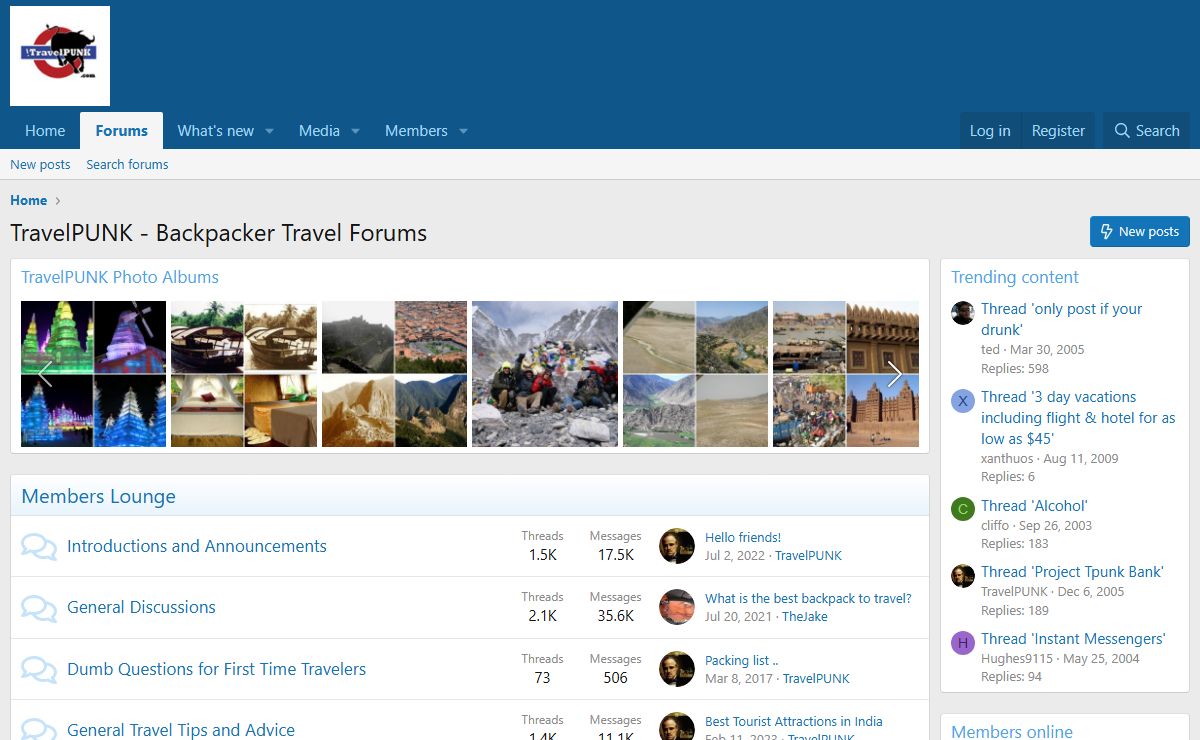The width and height of the screenshot is (1200, 740).
Task: Show previous photo albums with left arrow
Action: [44, 374]
